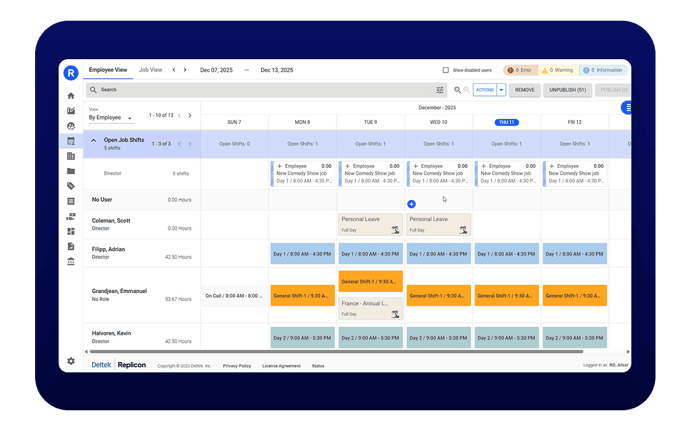
Task: Click the ACTIONS button
Action: 484,90
